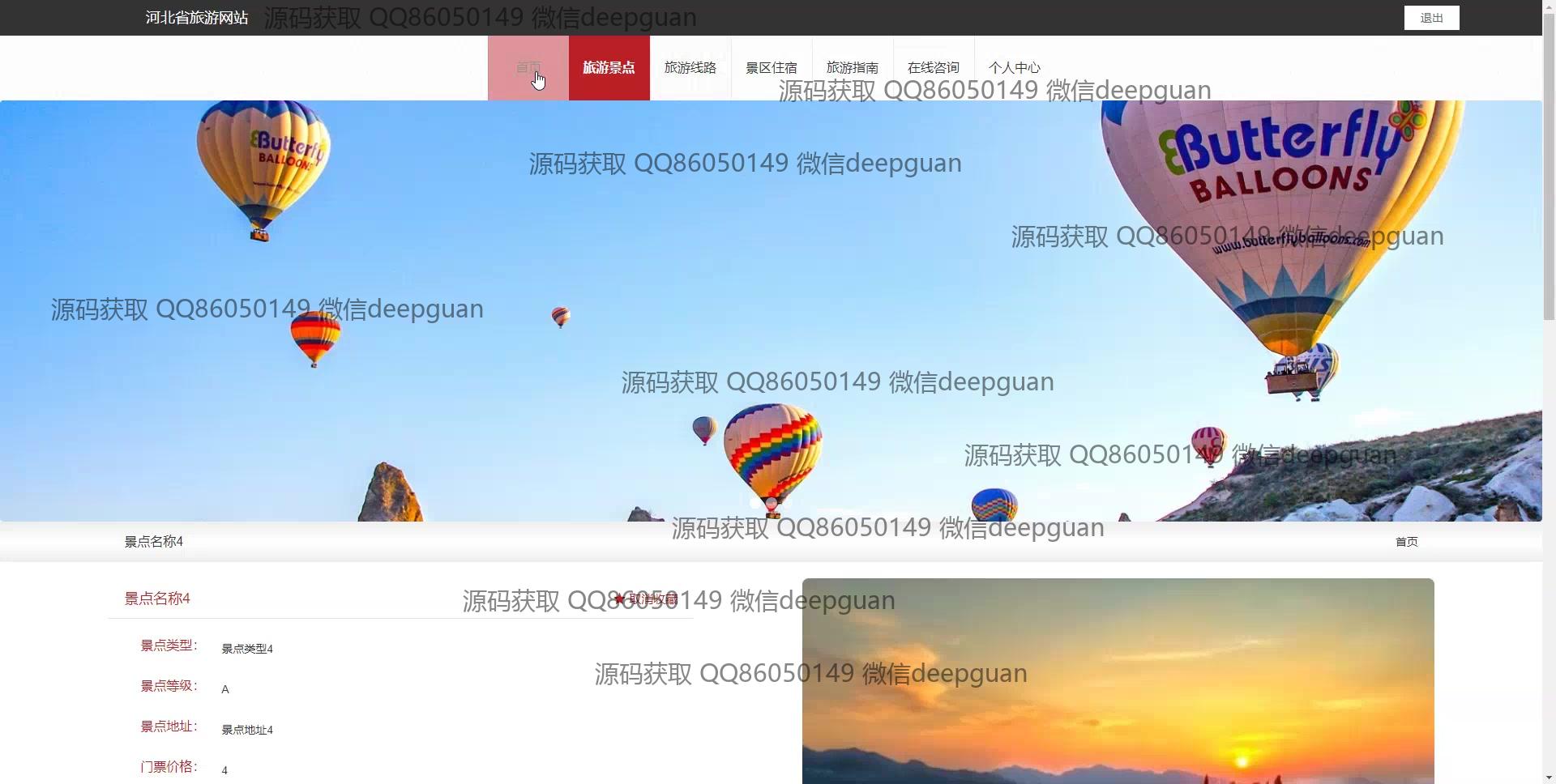Viewport: 1556px width, 784px height.
Task: Click the 河北省旅游网站 site title
Action: (197, 18)
